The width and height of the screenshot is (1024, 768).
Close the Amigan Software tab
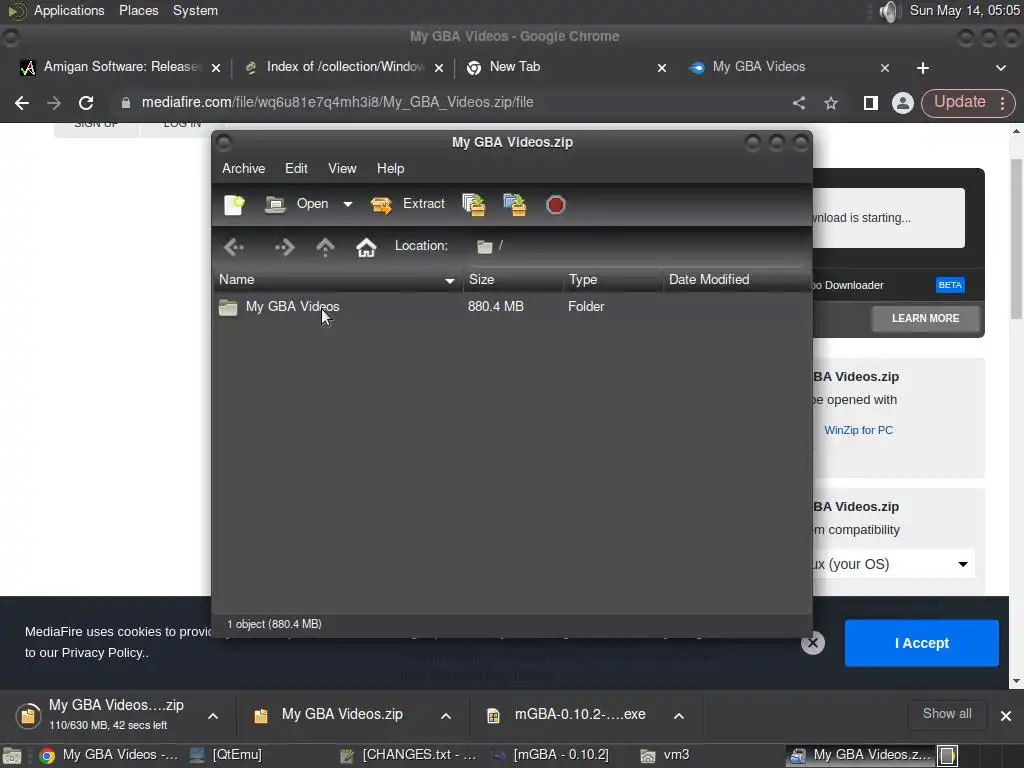[216, 68]
